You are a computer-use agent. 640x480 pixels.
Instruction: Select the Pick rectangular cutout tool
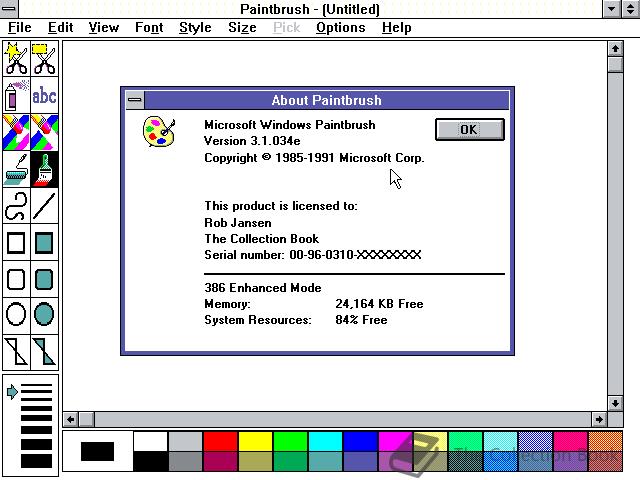click(x=44, y=58)
